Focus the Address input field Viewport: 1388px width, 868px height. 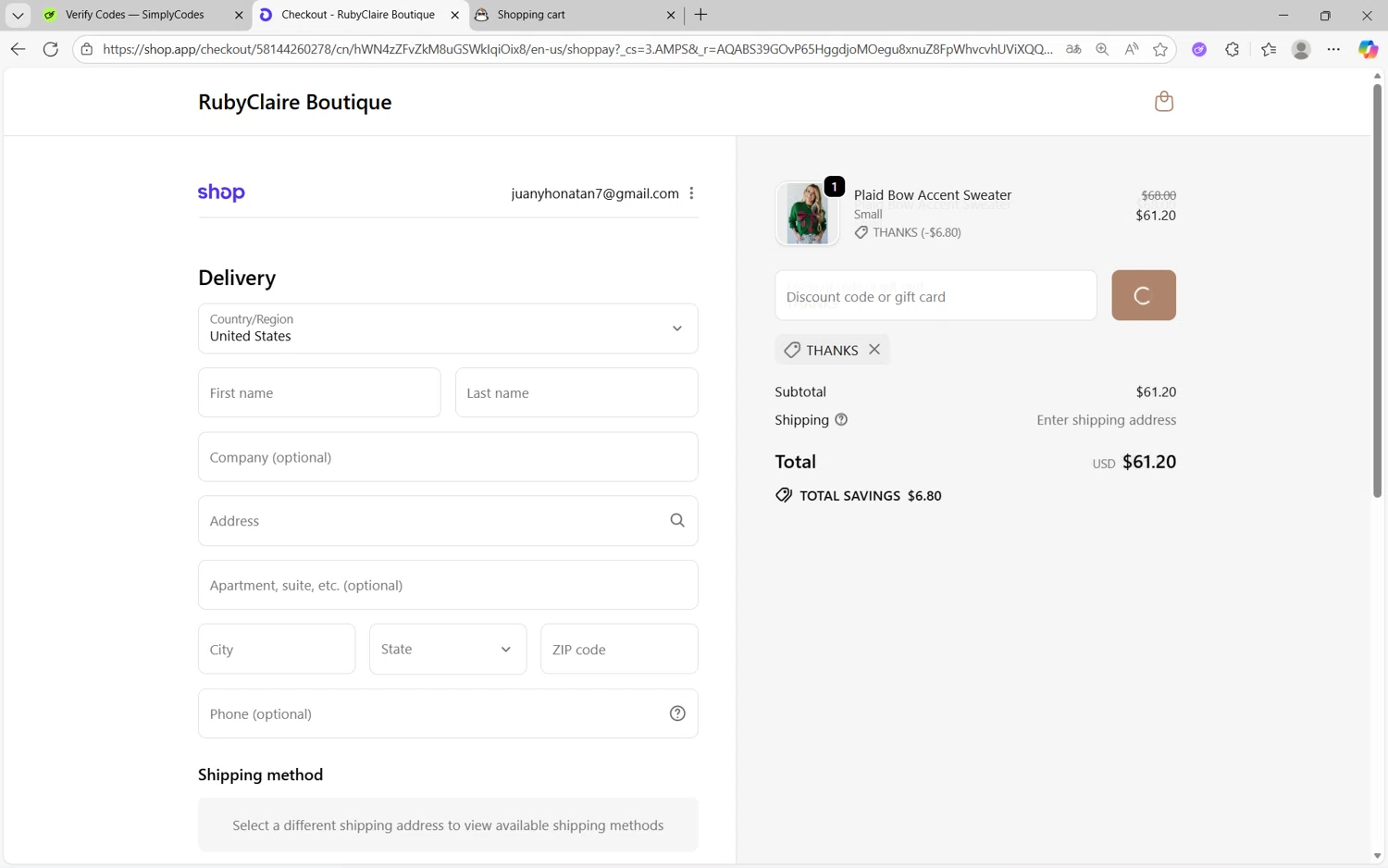448,520
